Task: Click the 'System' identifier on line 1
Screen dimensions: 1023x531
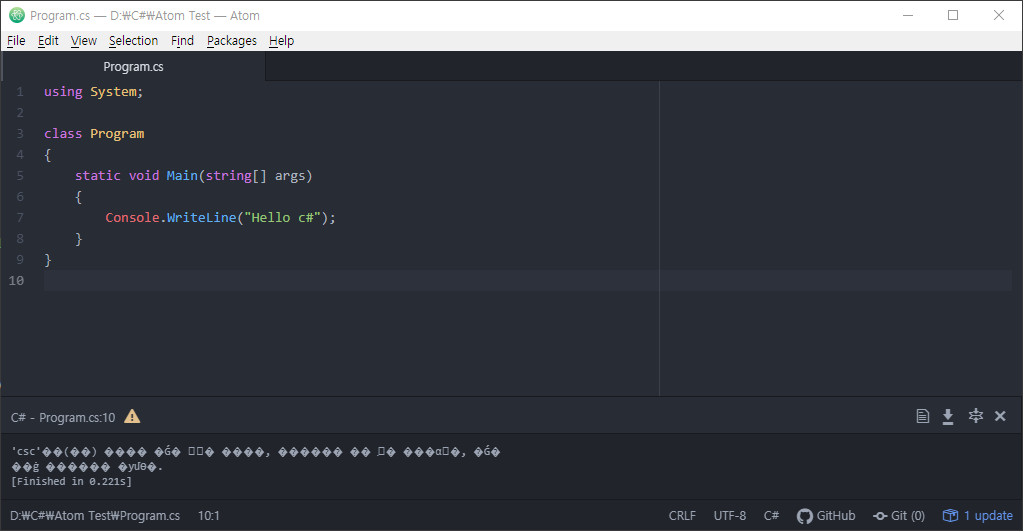Action: 114,92
